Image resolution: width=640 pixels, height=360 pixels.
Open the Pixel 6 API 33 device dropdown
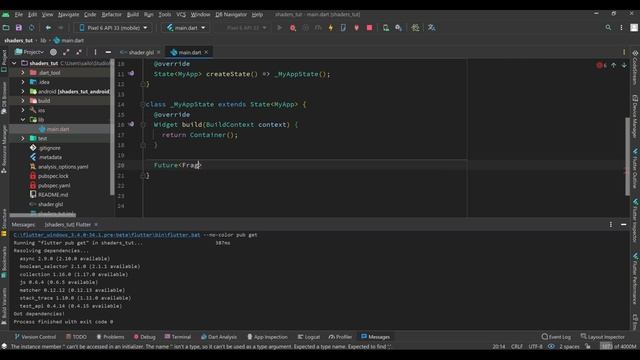tap(113, 28)
